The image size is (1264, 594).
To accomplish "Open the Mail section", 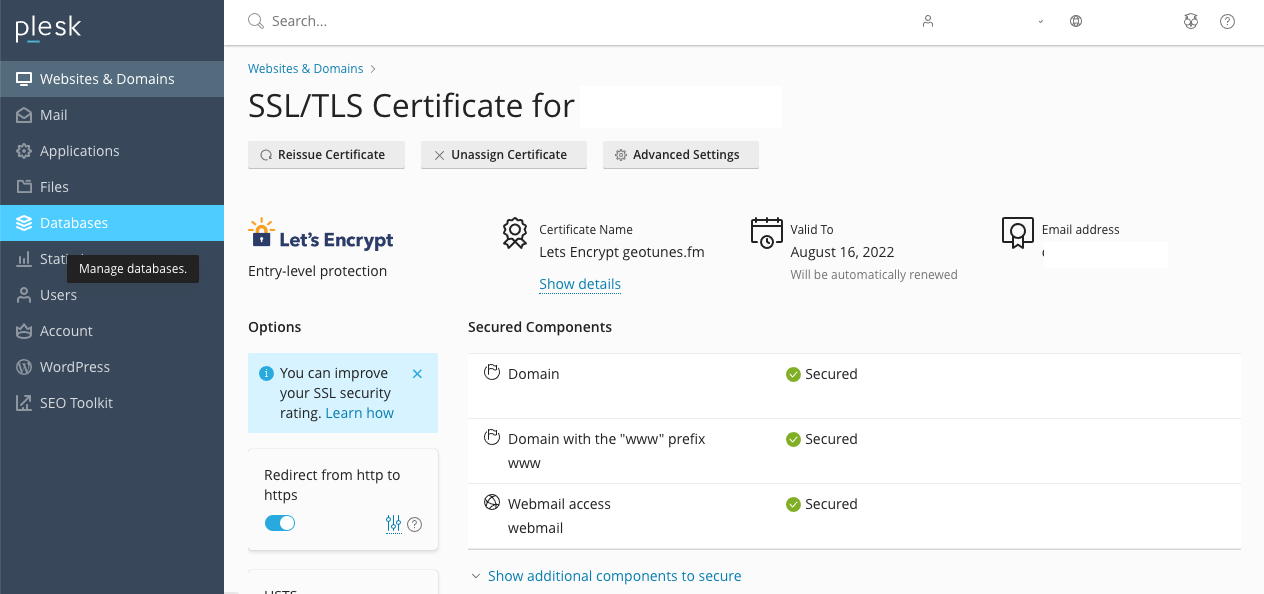I will (112, 115).
